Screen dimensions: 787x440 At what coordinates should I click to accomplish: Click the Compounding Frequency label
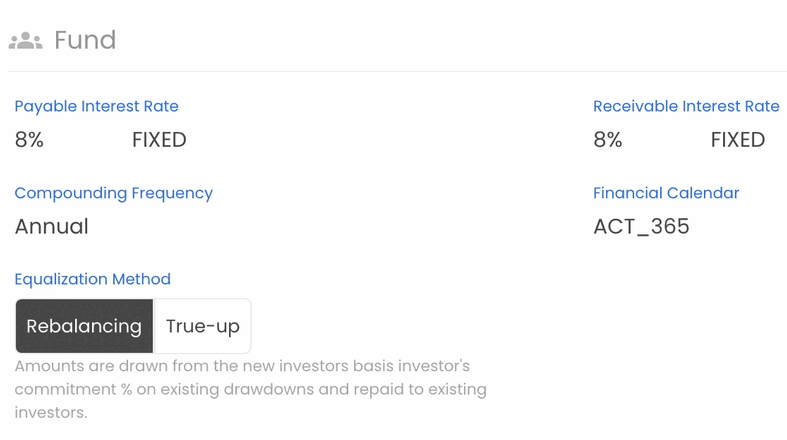(113, 193)
